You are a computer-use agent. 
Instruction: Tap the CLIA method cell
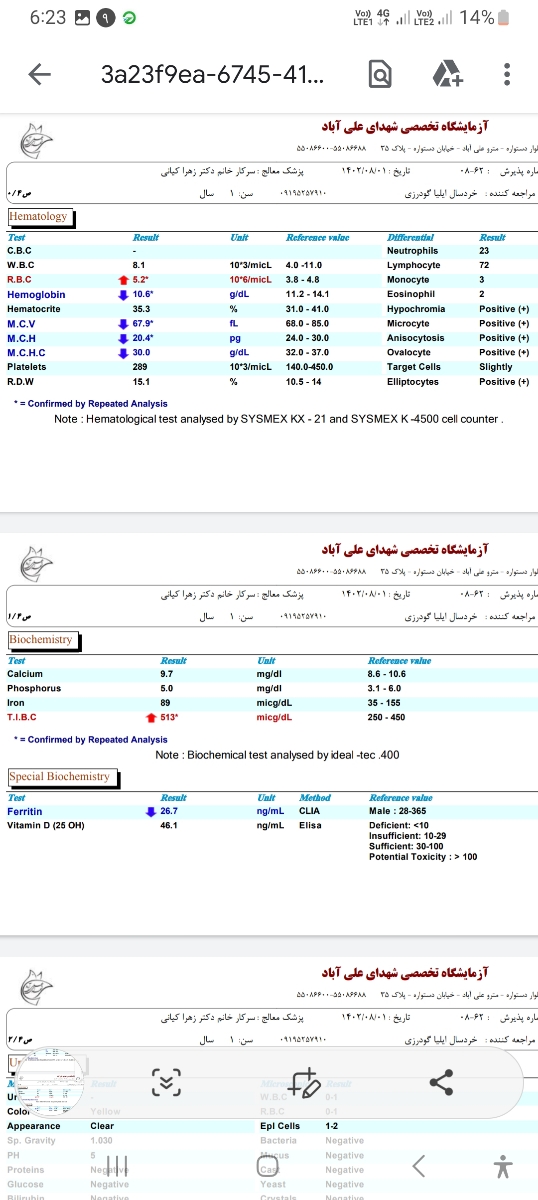point(309,811)
